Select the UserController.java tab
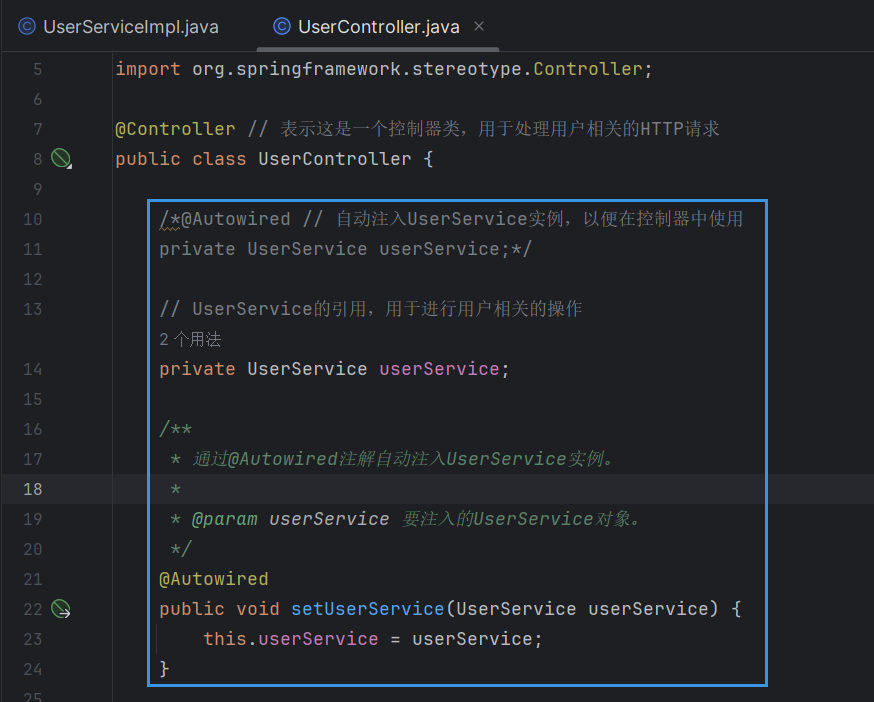Viewport: 874px width, 702px height. (x=378, y=27)
